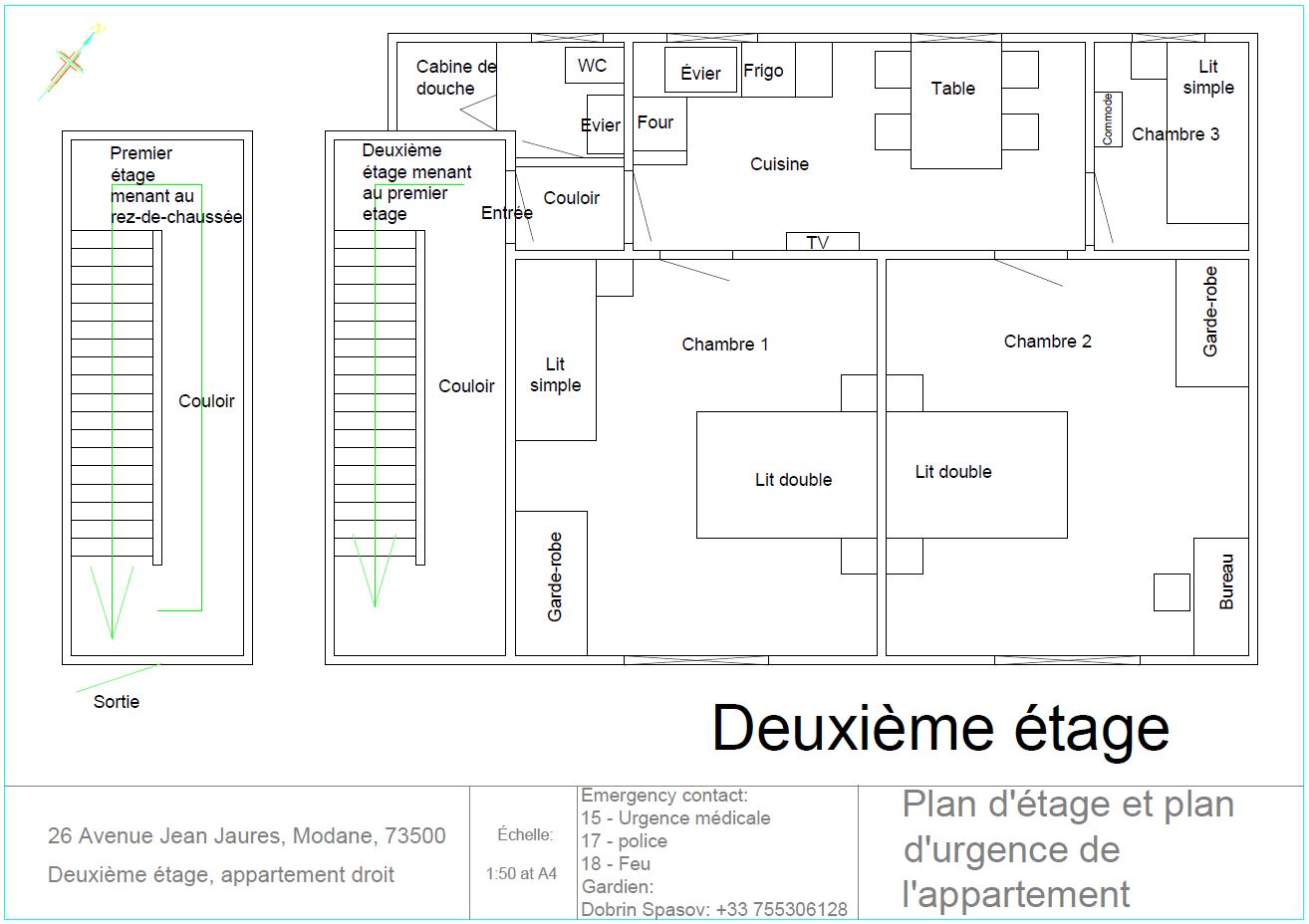This screenshot has width=1309, height=924.
Task: Click the 'Four' label
Action: click(654, 122)
